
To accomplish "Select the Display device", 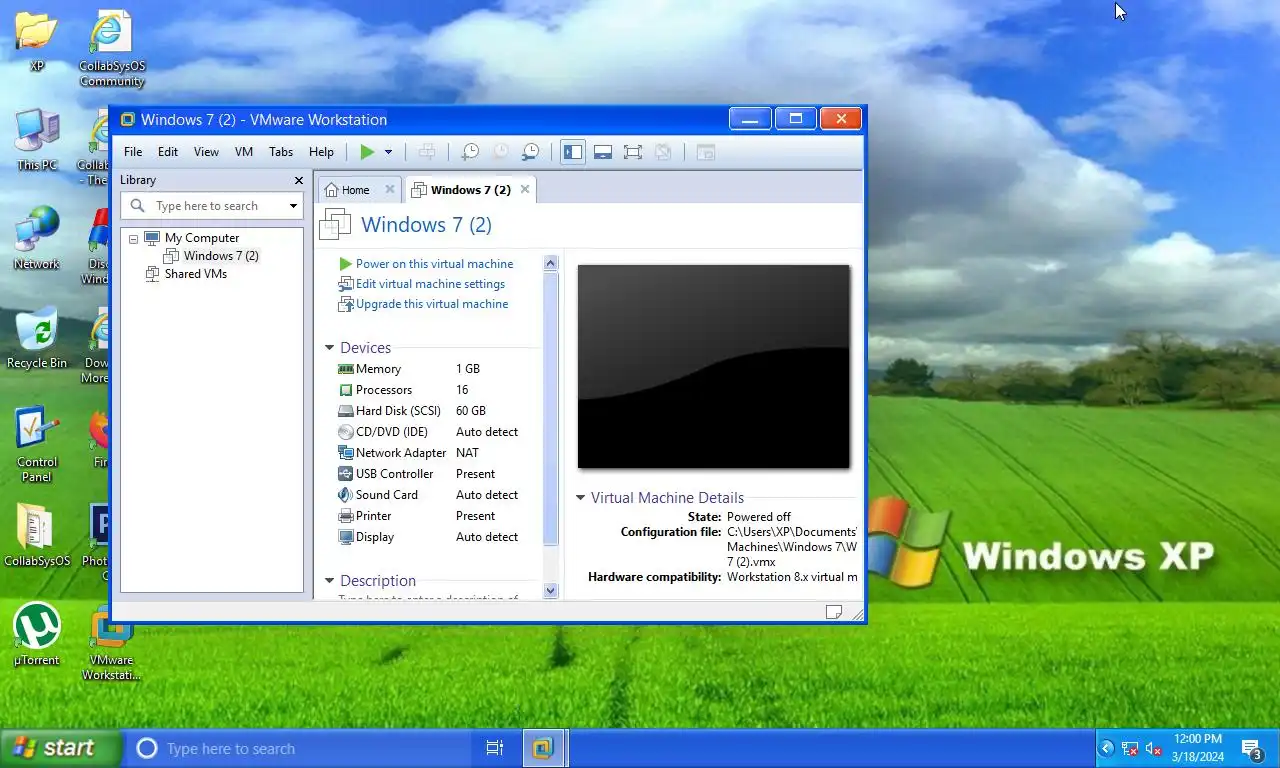I will [430, 537].
